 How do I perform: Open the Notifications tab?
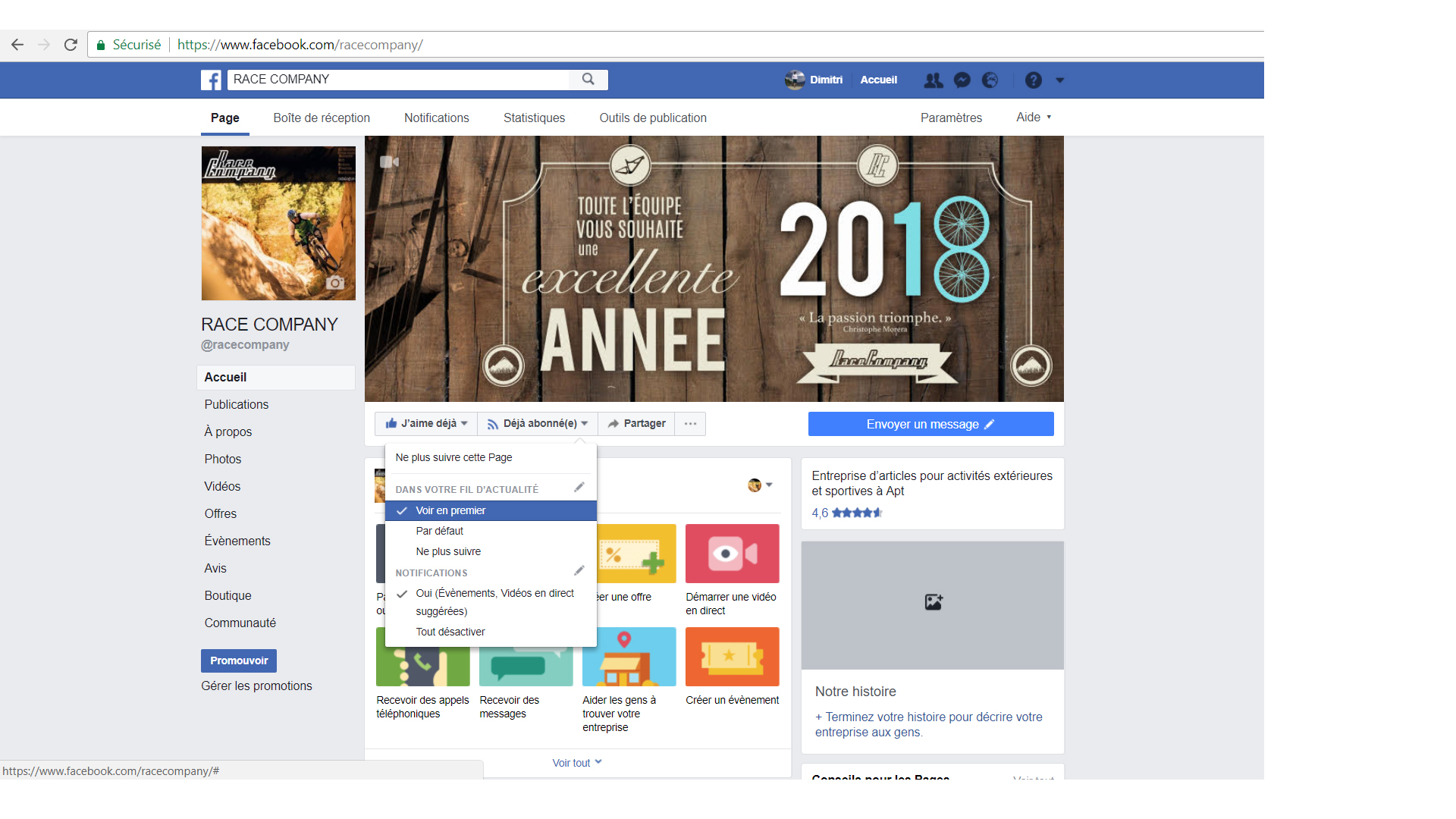pos(437,118)
